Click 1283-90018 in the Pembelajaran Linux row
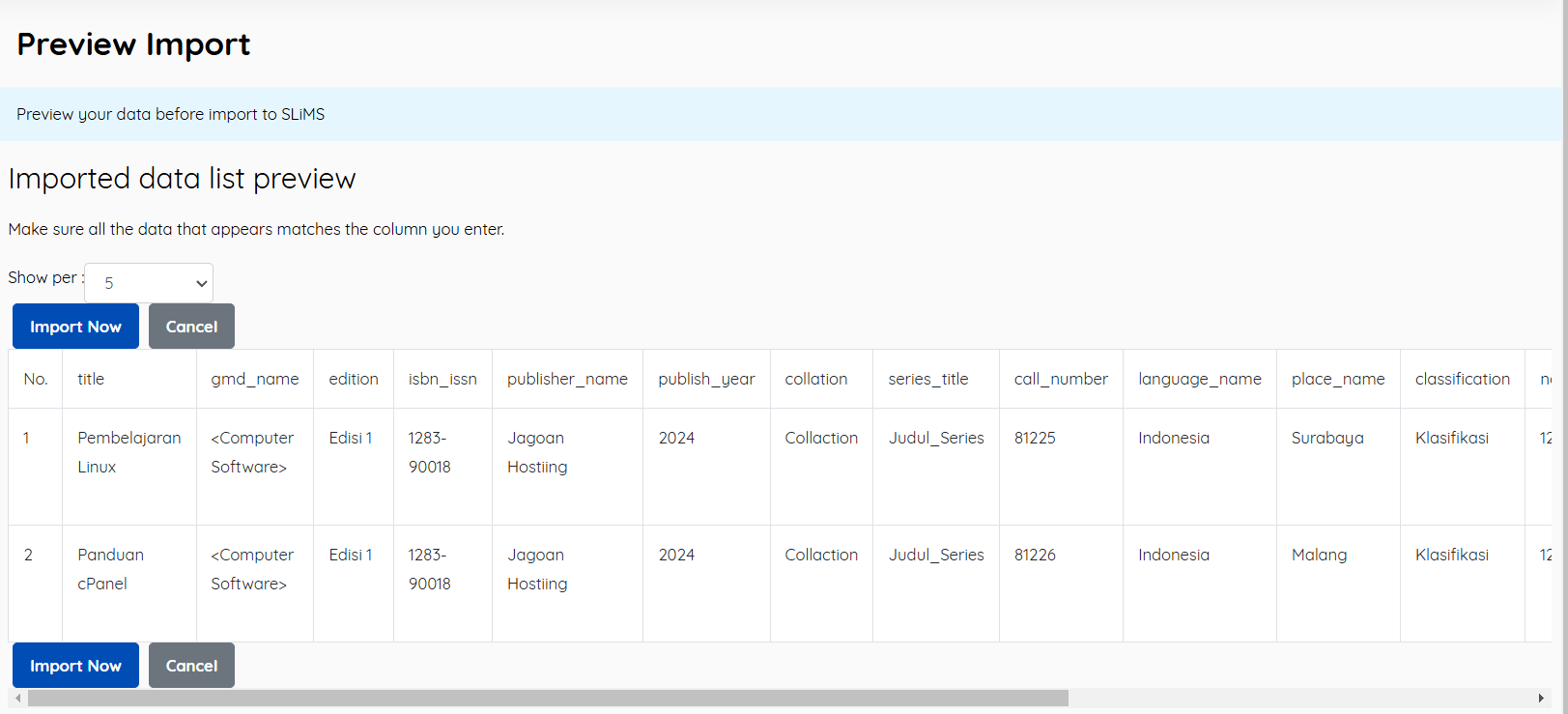 tap(430, 452)
